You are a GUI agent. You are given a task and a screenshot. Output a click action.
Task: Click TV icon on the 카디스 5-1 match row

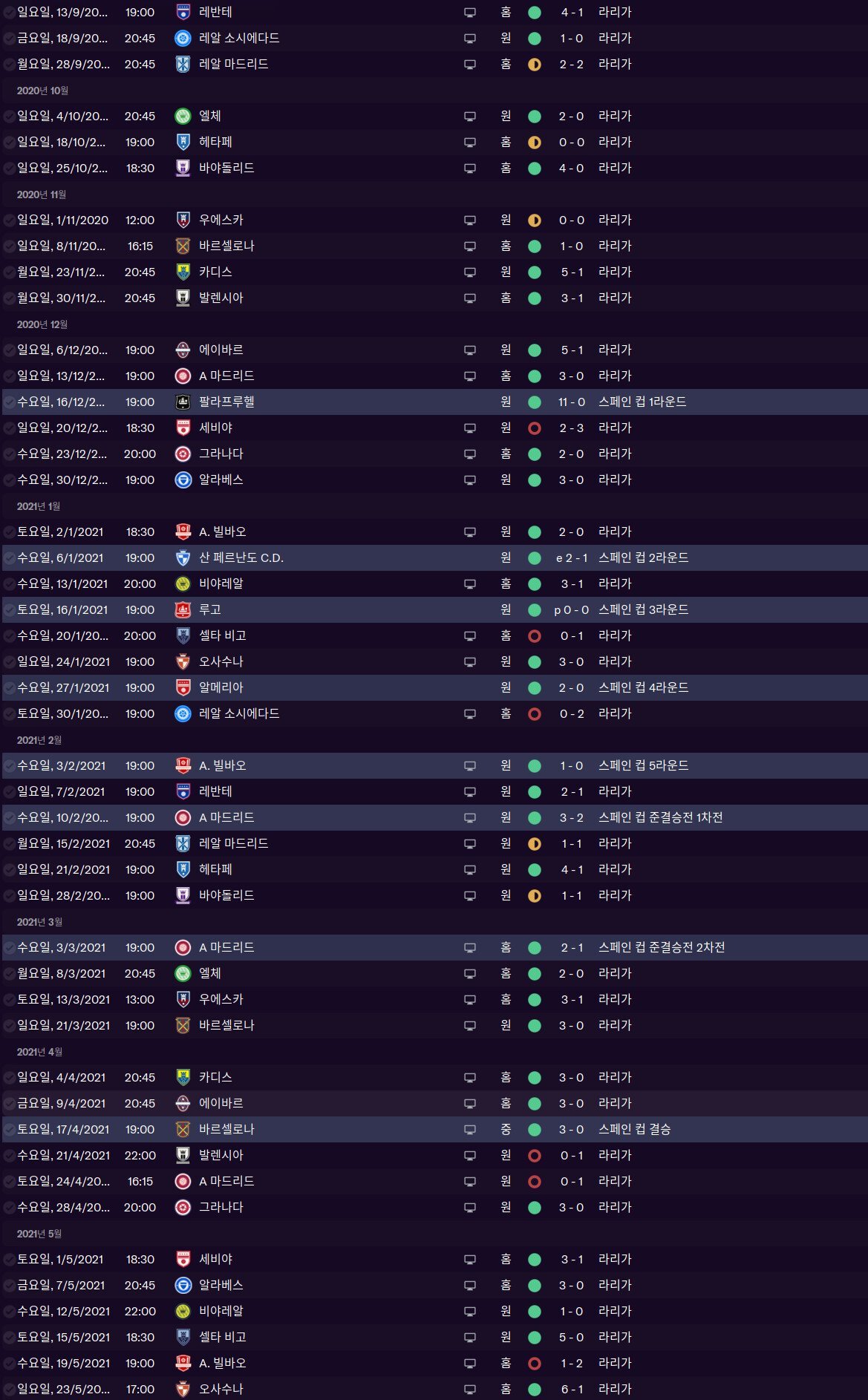pyautogui.click(x=470, y=272)
